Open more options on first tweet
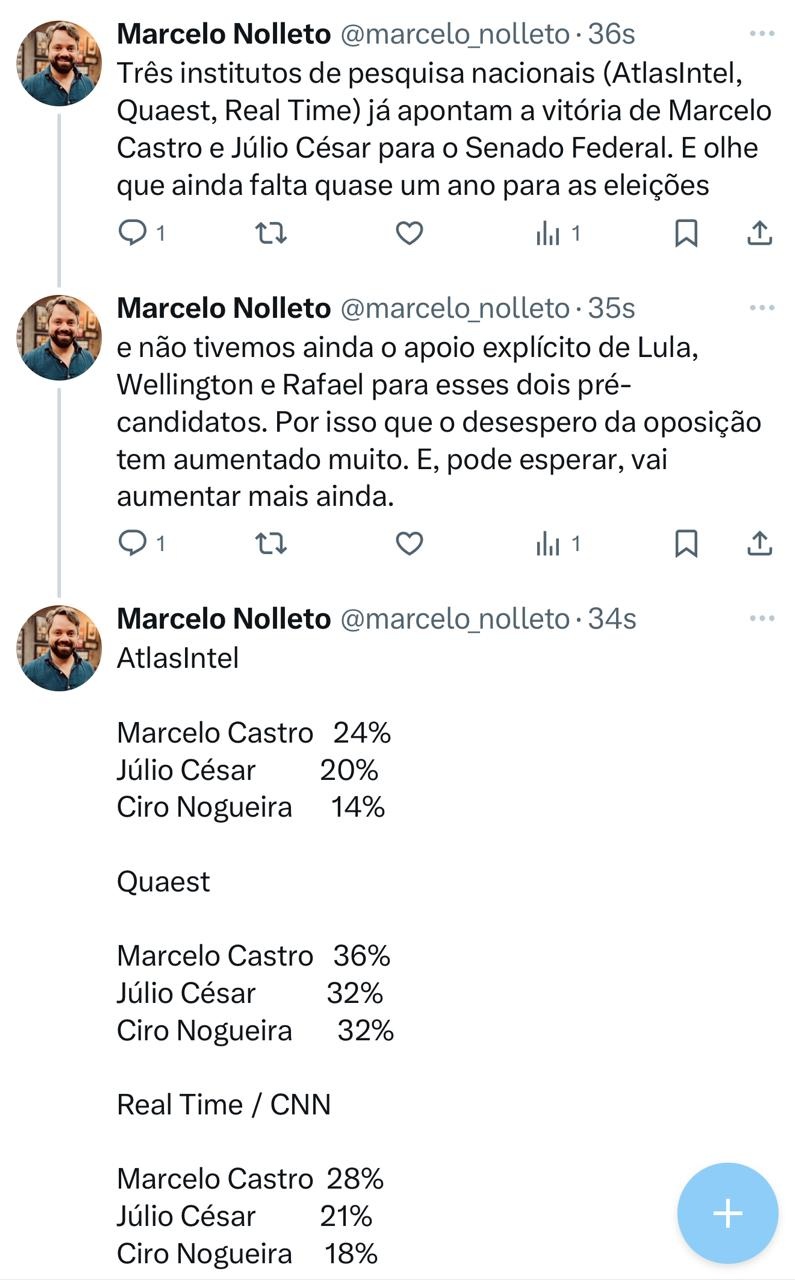Viewport: 795px width, 1280px height. click(x=762, y=33)
